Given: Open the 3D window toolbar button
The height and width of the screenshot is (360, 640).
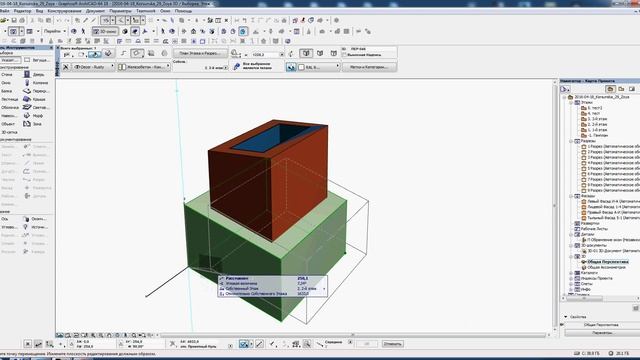Looking at the screenshot, I should tap(105, 31).
